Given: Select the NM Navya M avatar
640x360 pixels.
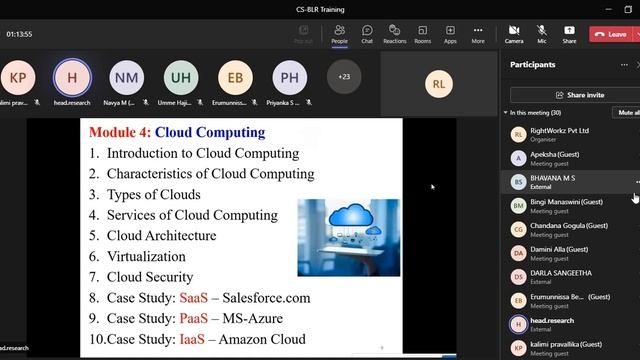Looking at the screenshot, I should click(127, 78).
